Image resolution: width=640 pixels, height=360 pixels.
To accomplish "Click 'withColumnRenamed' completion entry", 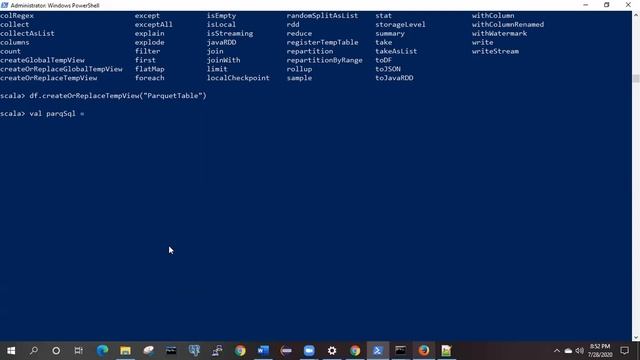I will [x=508, y=24].
